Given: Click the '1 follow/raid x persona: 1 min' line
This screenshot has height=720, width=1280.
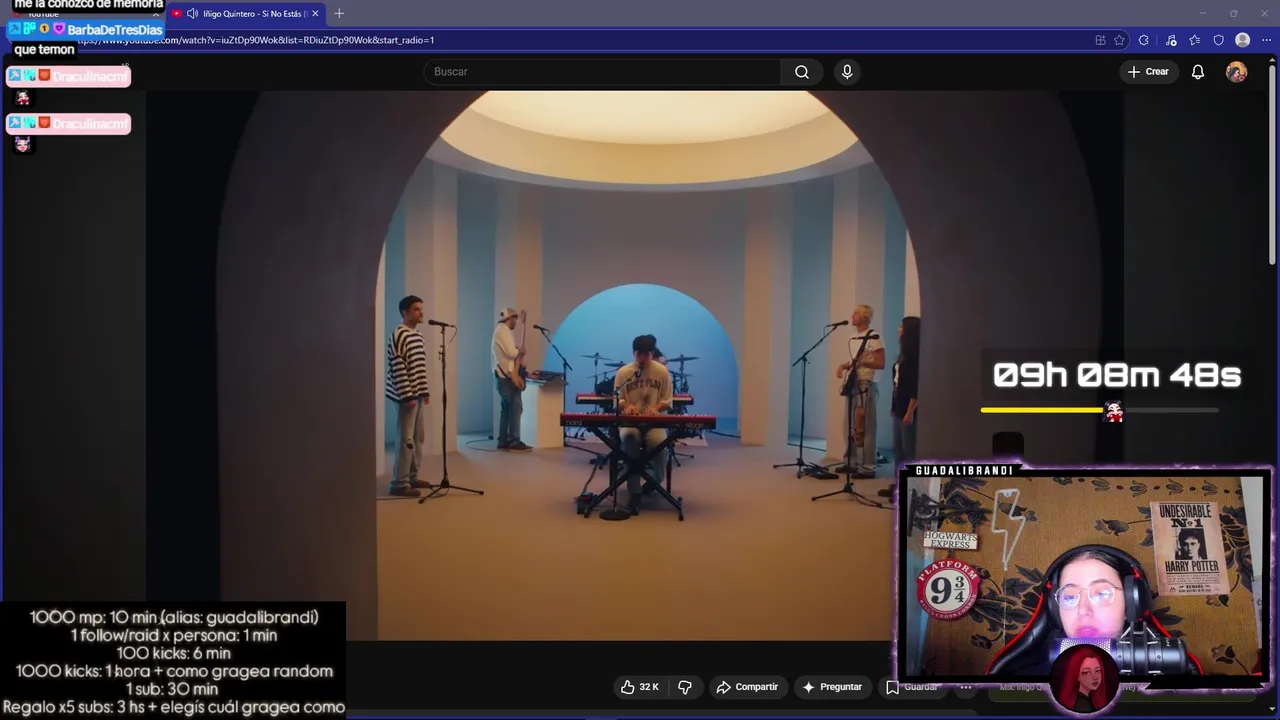Looking at the screenshot, I should pos(173,635).
